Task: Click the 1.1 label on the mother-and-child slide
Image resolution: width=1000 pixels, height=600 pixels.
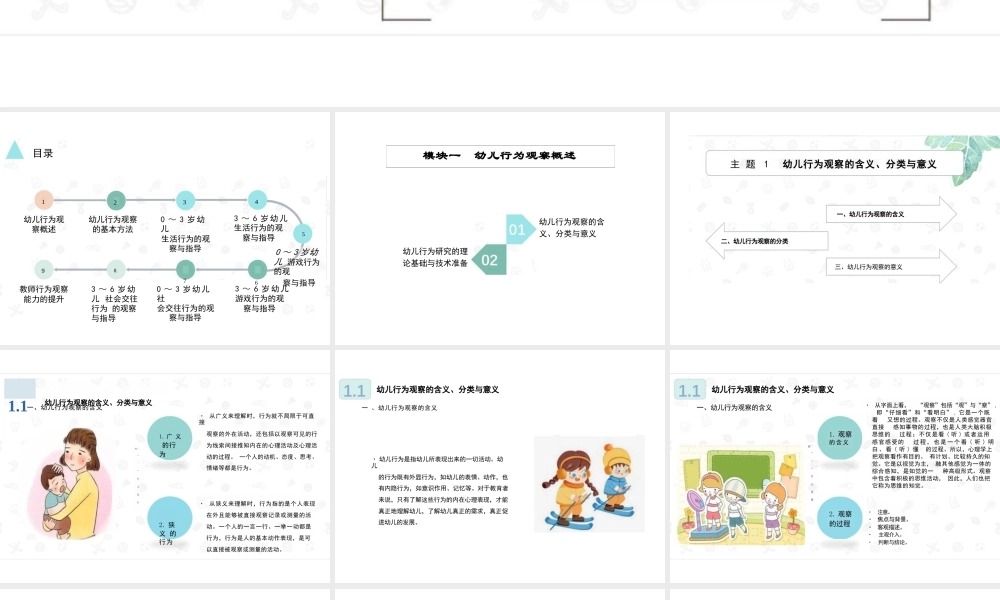Action: click(17, 406)
